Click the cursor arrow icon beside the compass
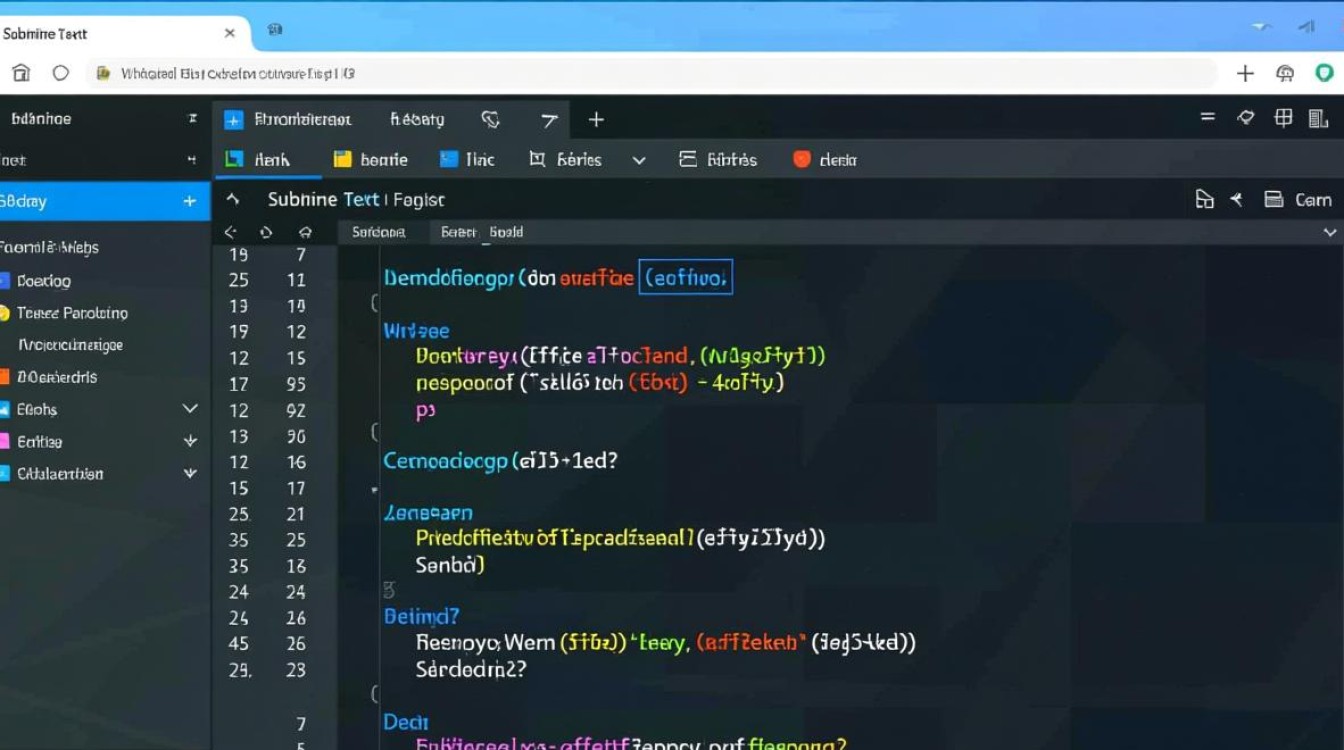The width and height of the screenshot is (1344, 750). coord(548,119)
